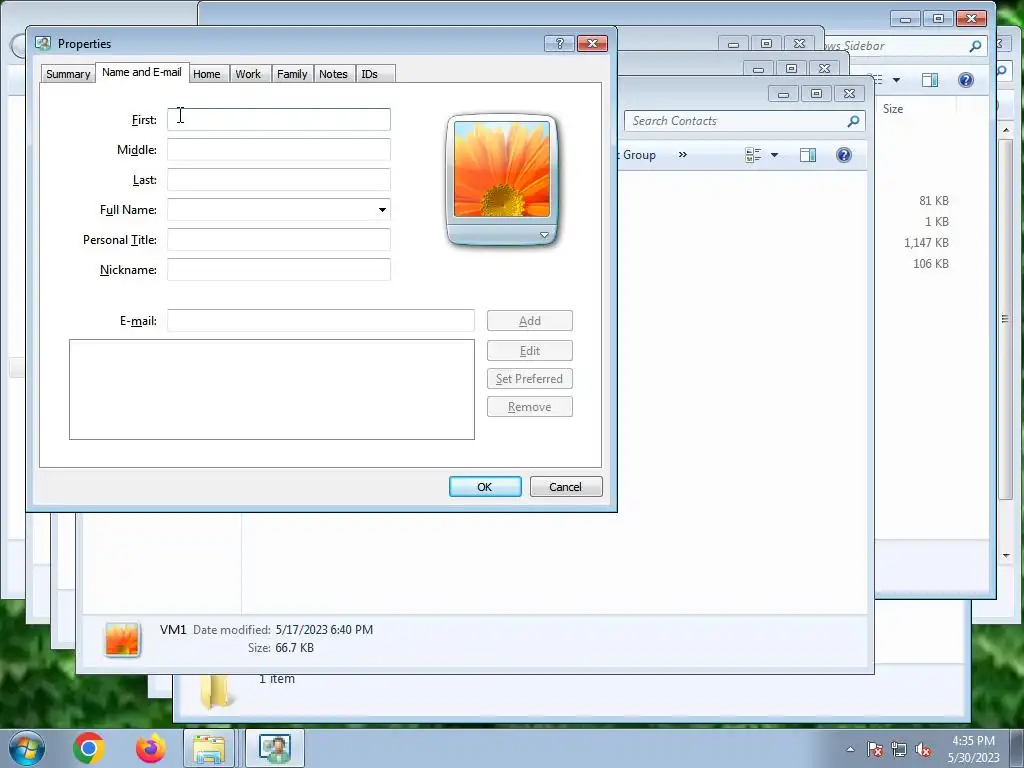This screenshot has height=768, width=1024.
Task: Open Windows Explorer from the taskbar
Action: [x=209, y=748]
